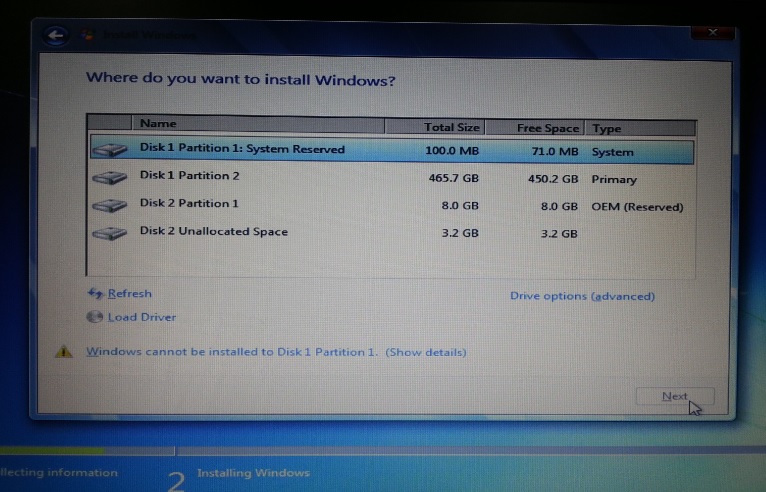Sort by the Free Space column header
This screenshot has height=492, width=766.
click(535, 128)
